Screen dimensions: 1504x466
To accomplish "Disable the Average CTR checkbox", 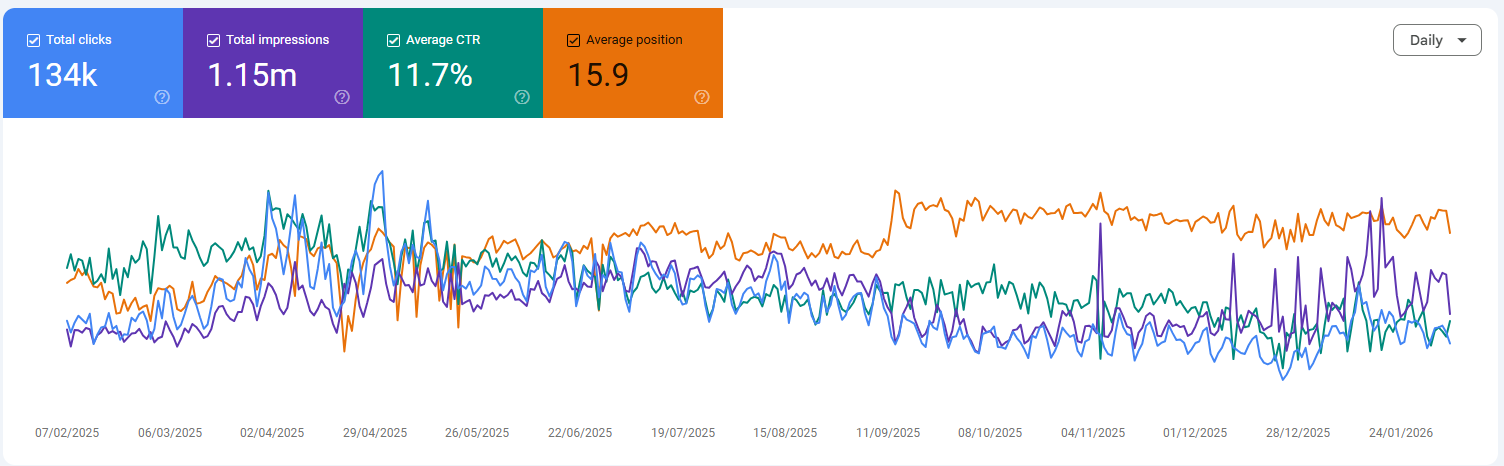I will (x=393, y=40).
